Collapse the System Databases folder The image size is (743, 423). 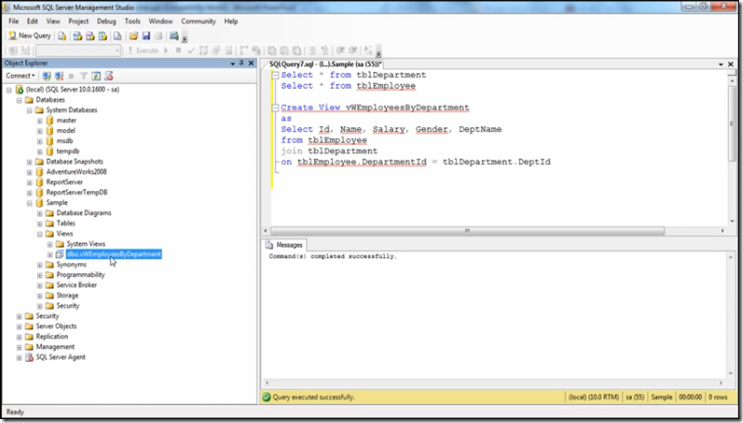click(x=29, y=110)
